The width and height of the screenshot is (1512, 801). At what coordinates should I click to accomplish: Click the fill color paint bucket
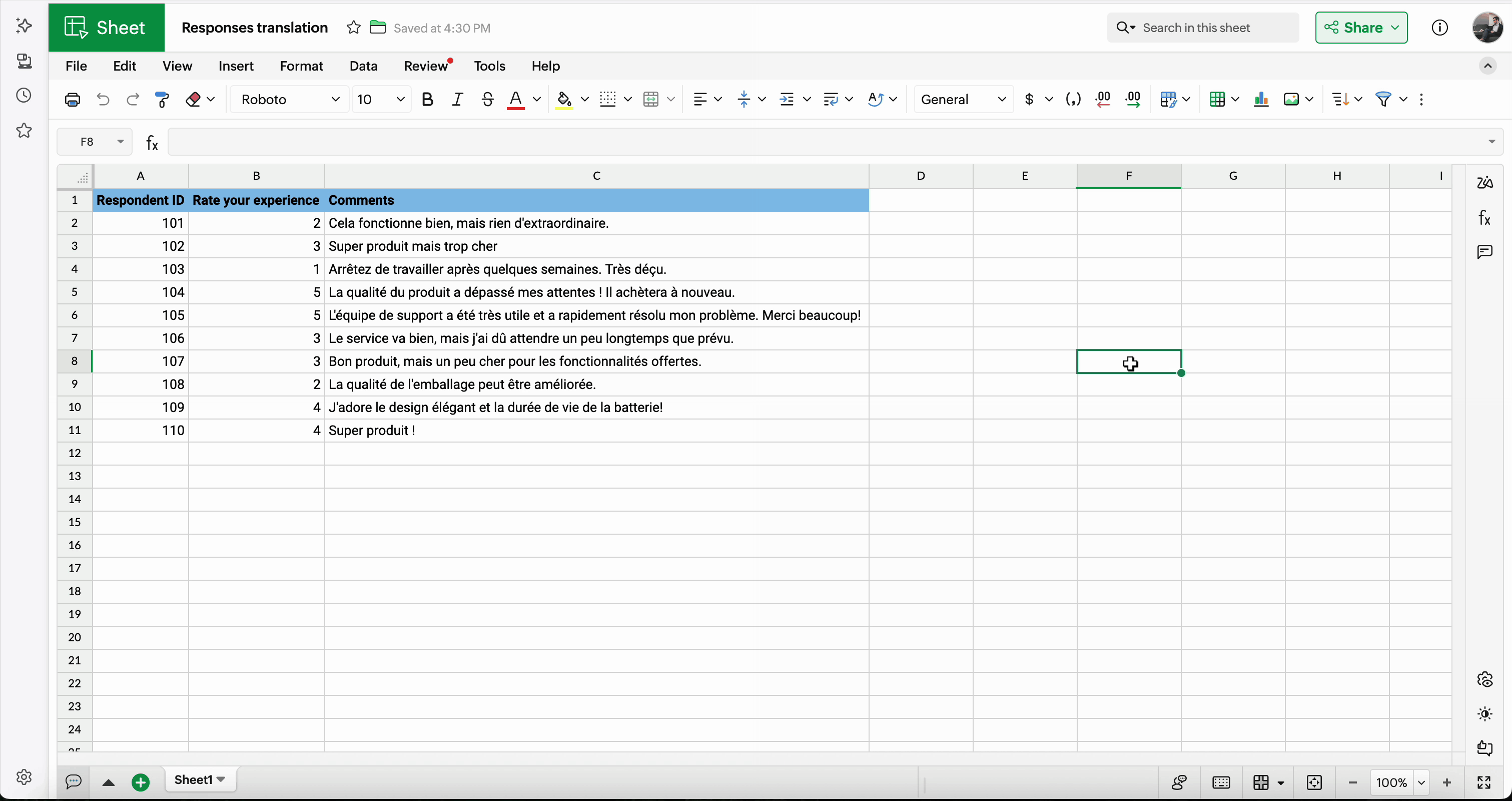point(564,99)
